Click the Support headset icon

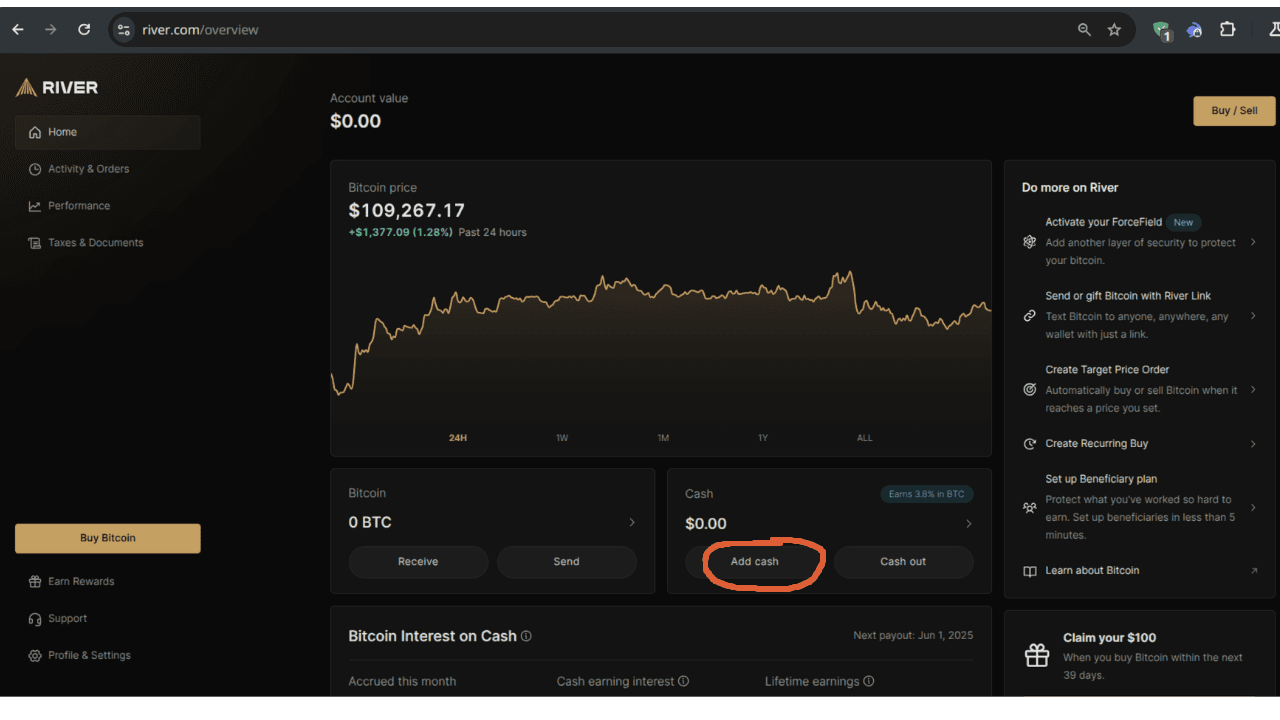pyautogui.click(x=34, y=618)
